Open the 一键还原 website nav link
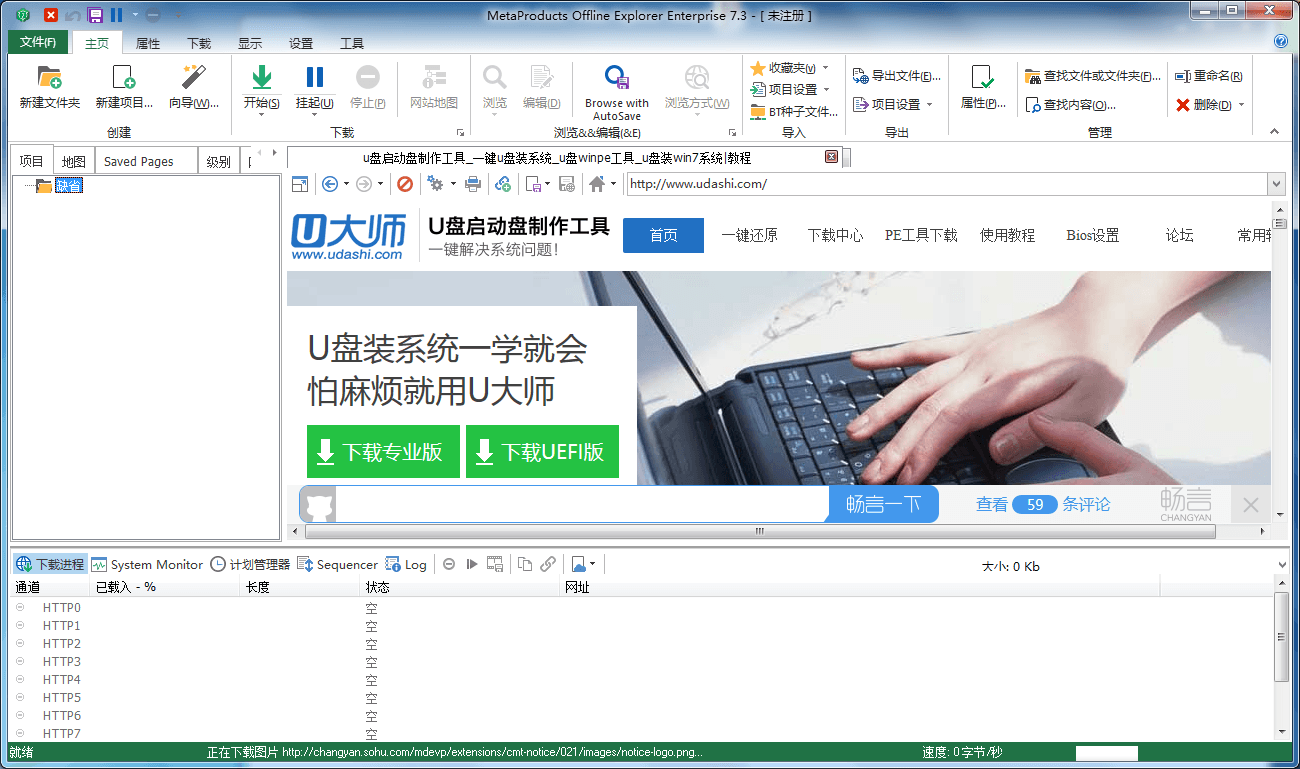This screenshot has width=1300, height=769. click(x=750, y=235)
